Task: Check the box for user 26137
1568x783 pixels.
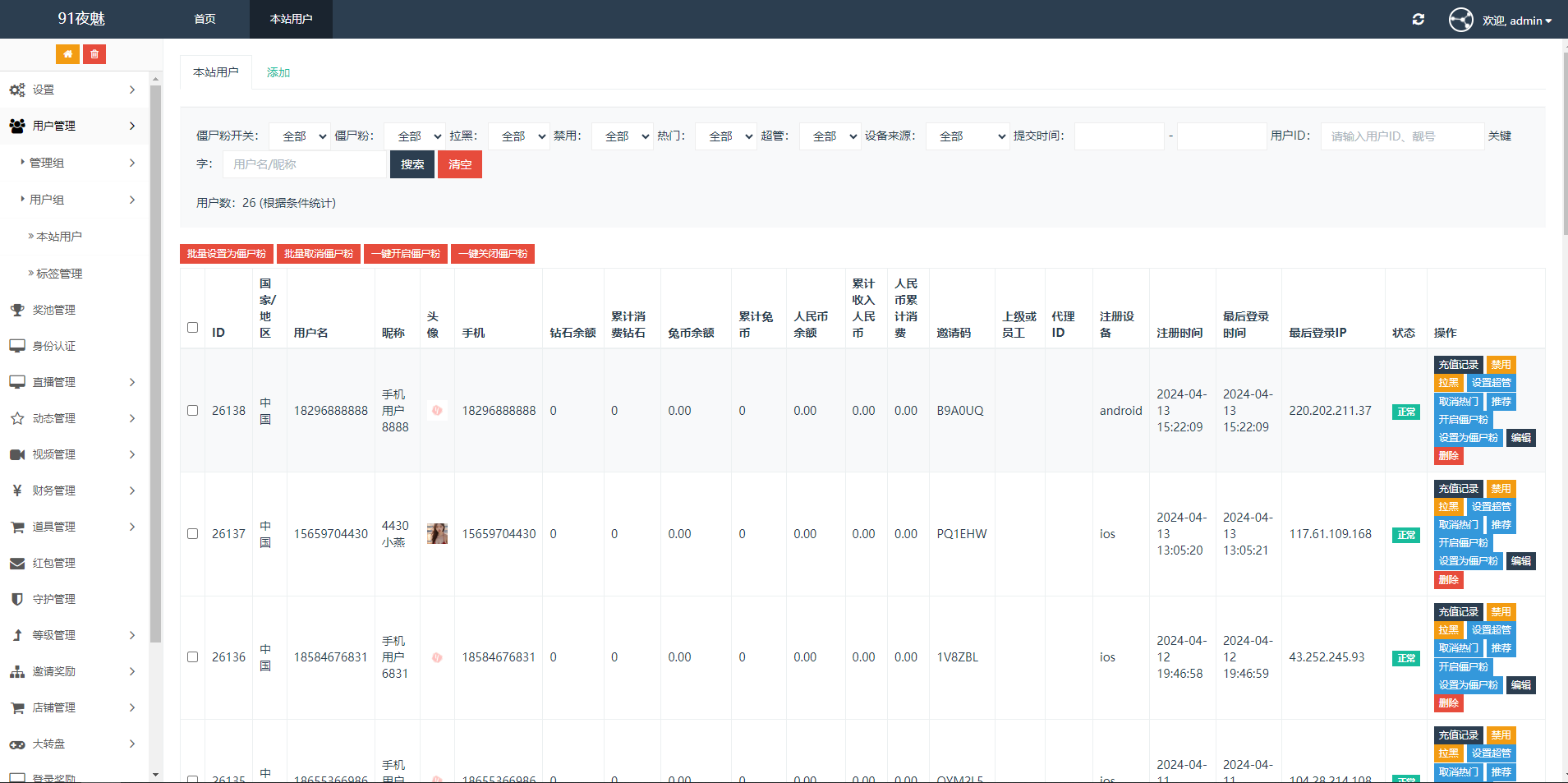Action: tap(192, 533)
